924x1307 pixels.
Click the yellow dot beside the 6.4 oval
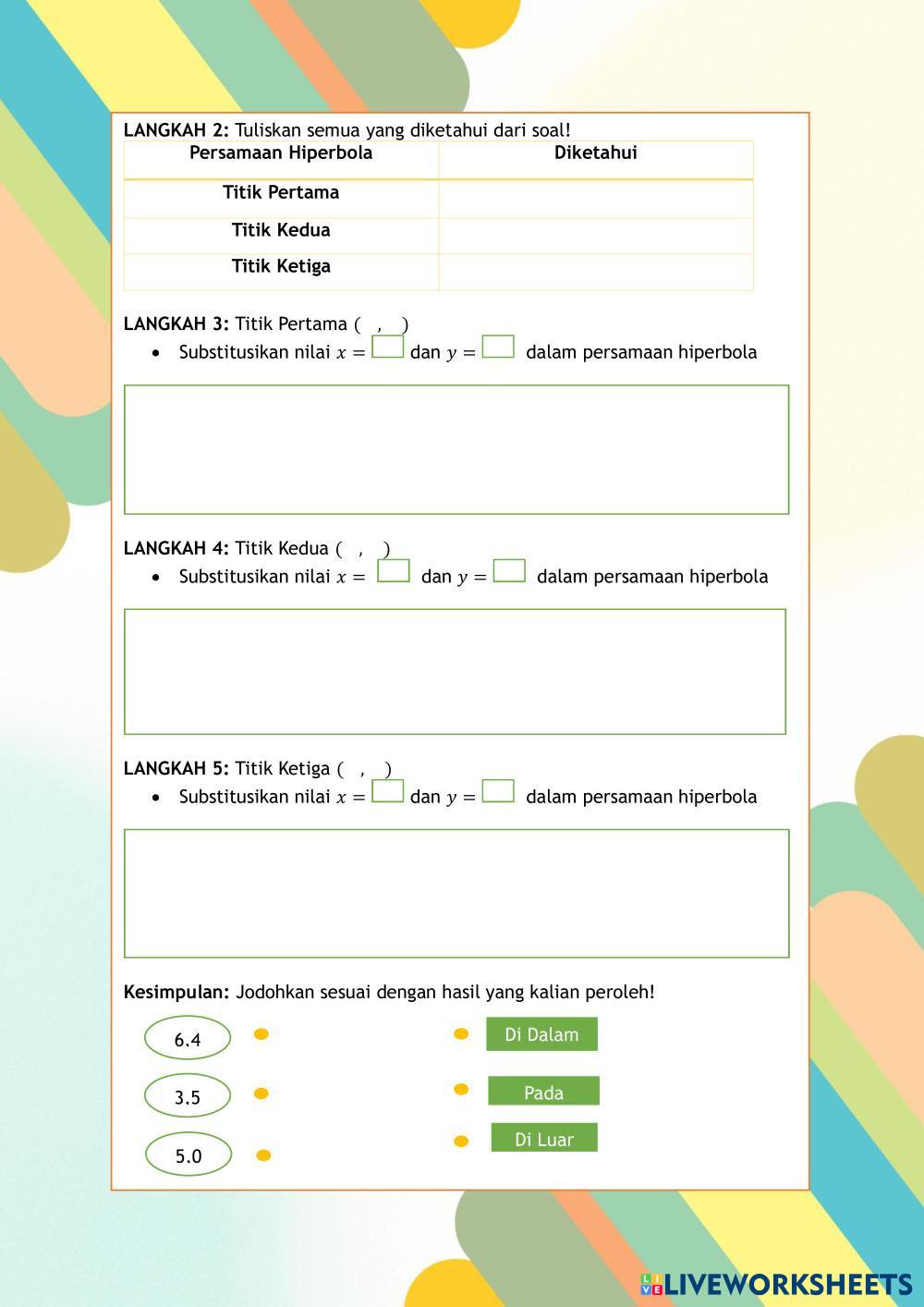[261, 1034]
